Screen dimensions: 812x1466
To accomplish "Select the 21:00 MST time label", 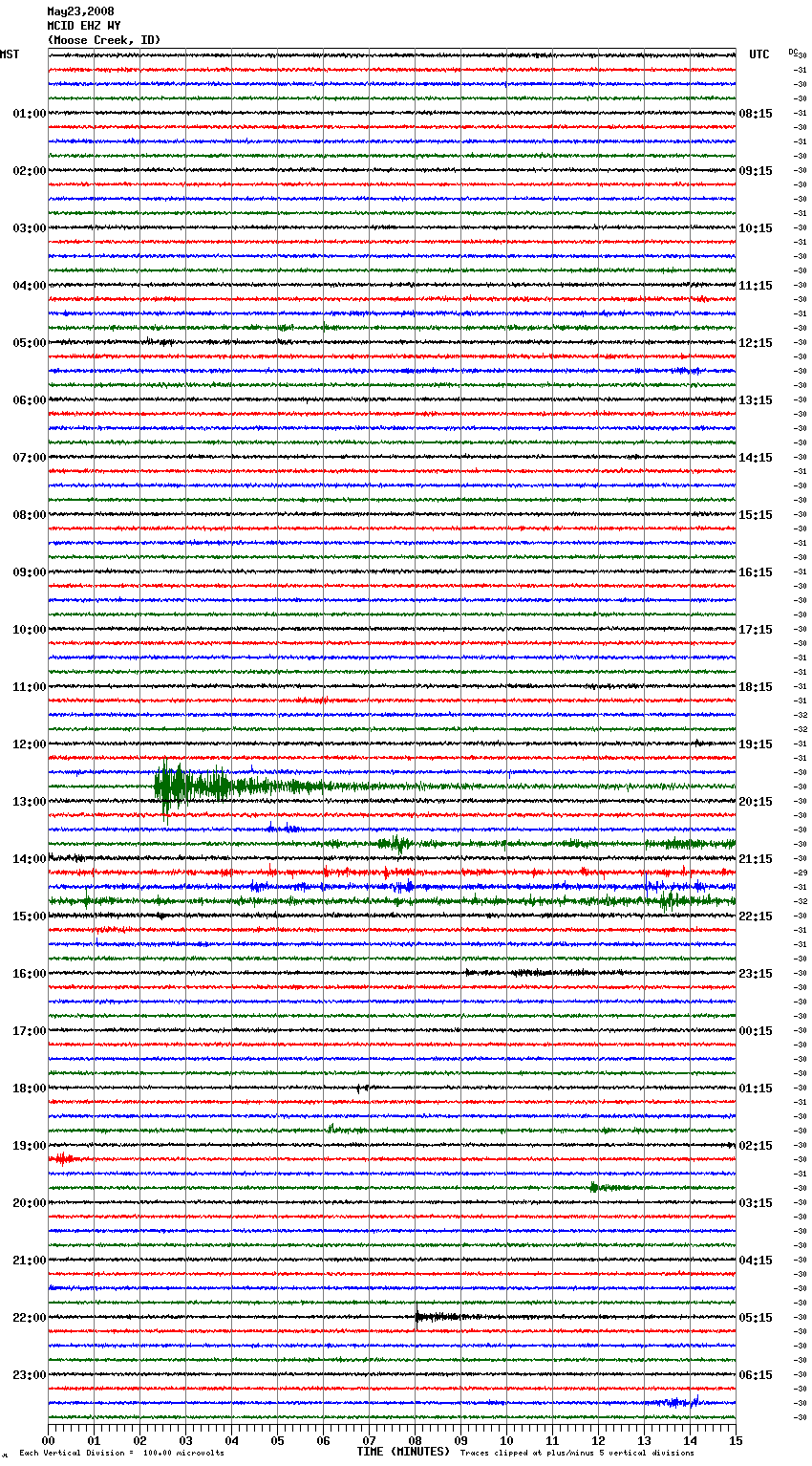I will click(30, 1261).
